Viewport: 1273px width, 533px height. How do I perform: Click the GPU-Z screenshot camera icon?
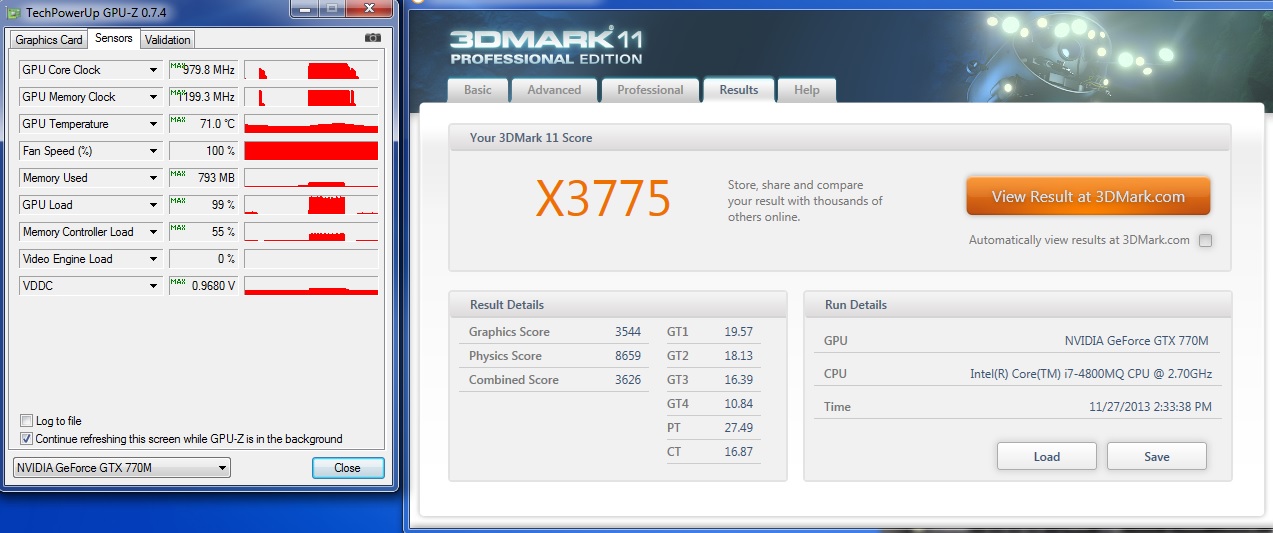pyautogui.click(x=373, y=38)
